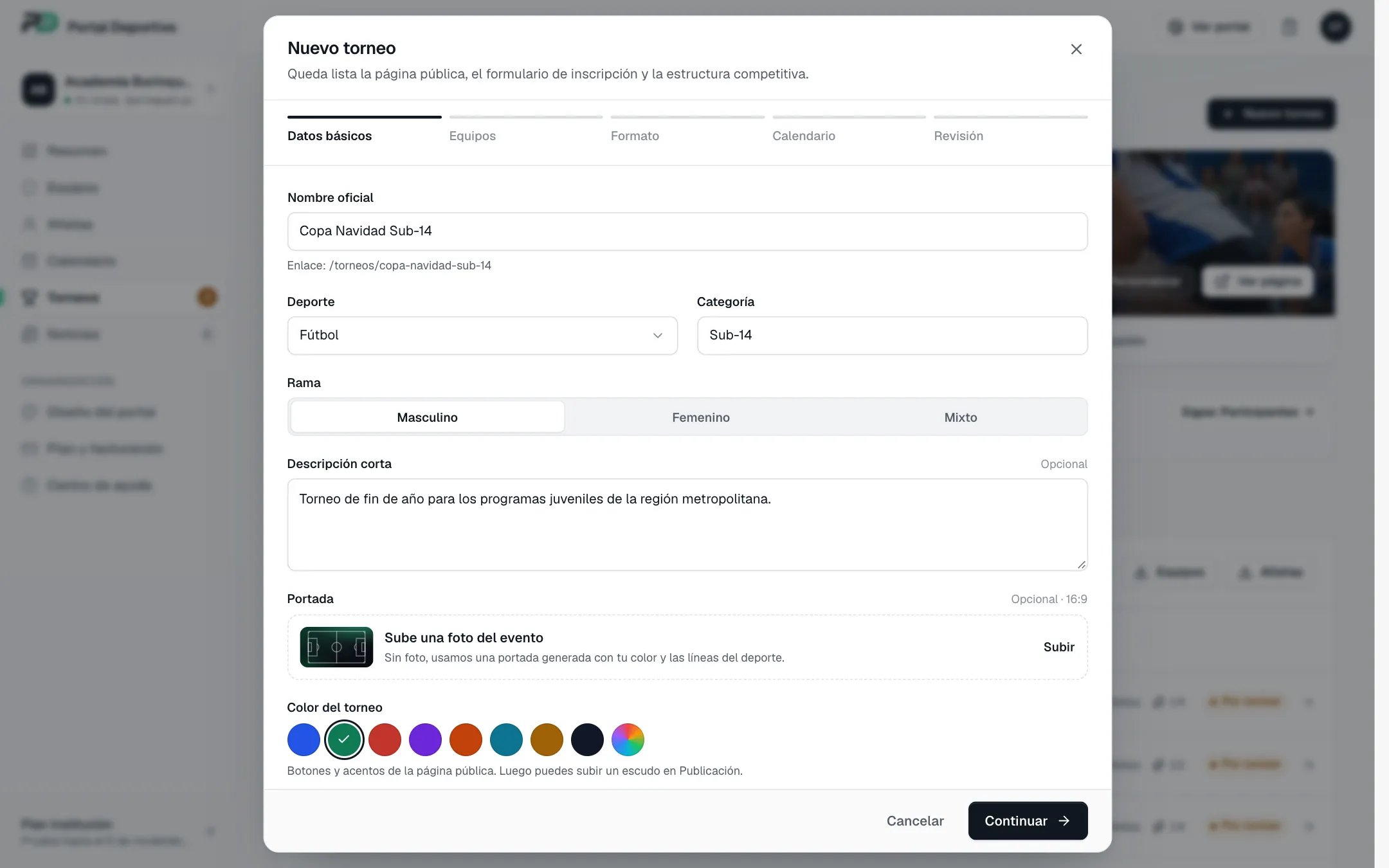Click the Nombre oficial text field
This screenshot has height=868, width=1389.
(687, 231)
